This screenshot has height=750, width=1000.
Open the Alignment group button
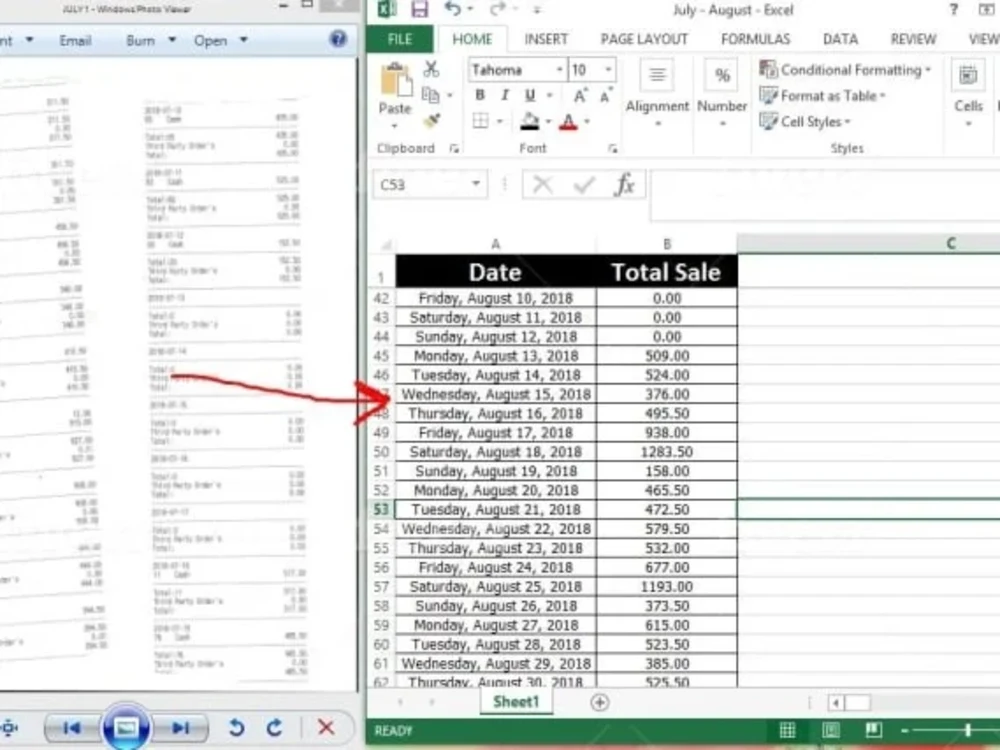coord(657,93)
